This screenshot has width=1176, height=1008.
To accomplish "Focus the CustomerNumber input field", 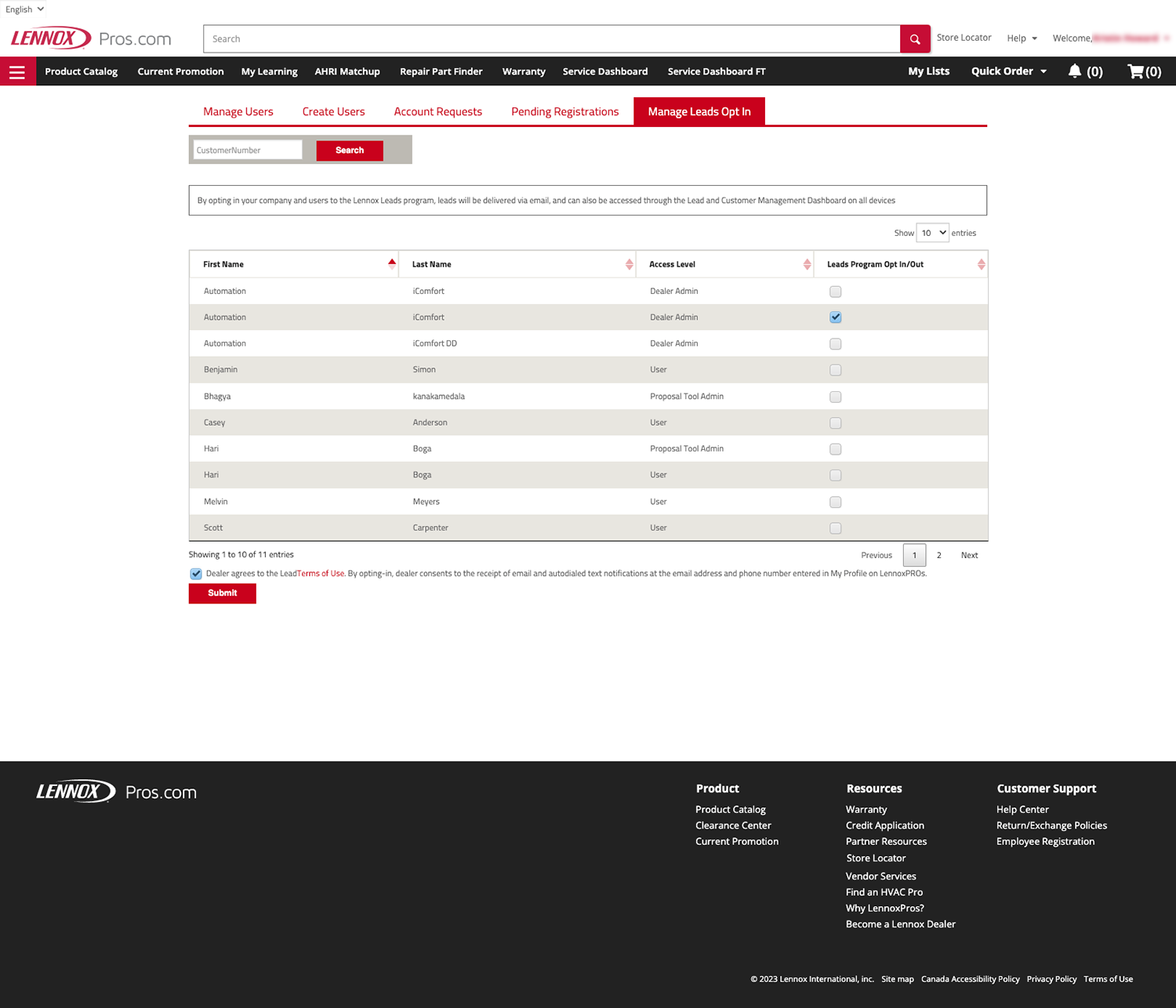I will [248, 150].
